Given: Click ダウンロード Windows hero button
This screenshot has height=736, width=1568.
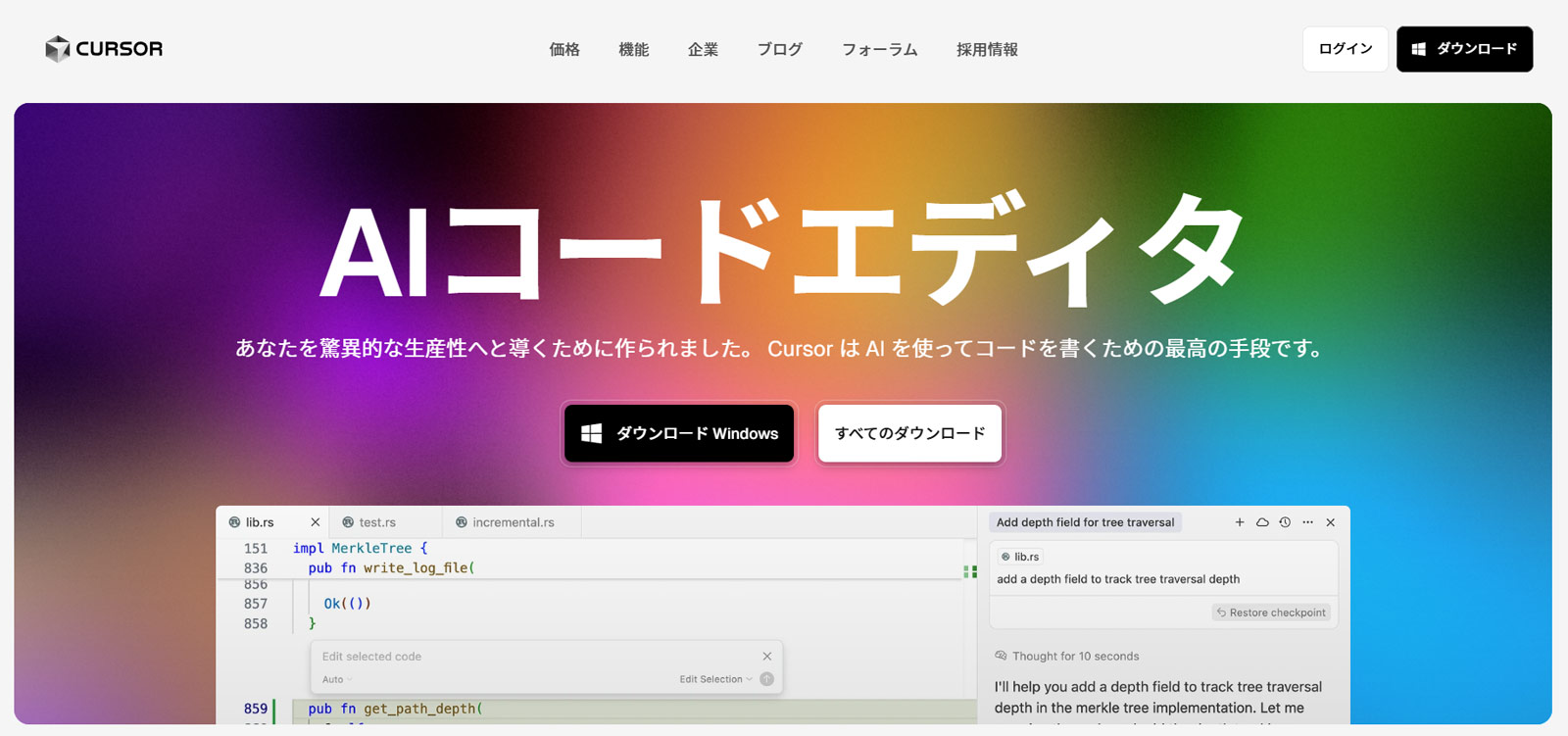Looking at the screenshot, I should pos(679,433).
